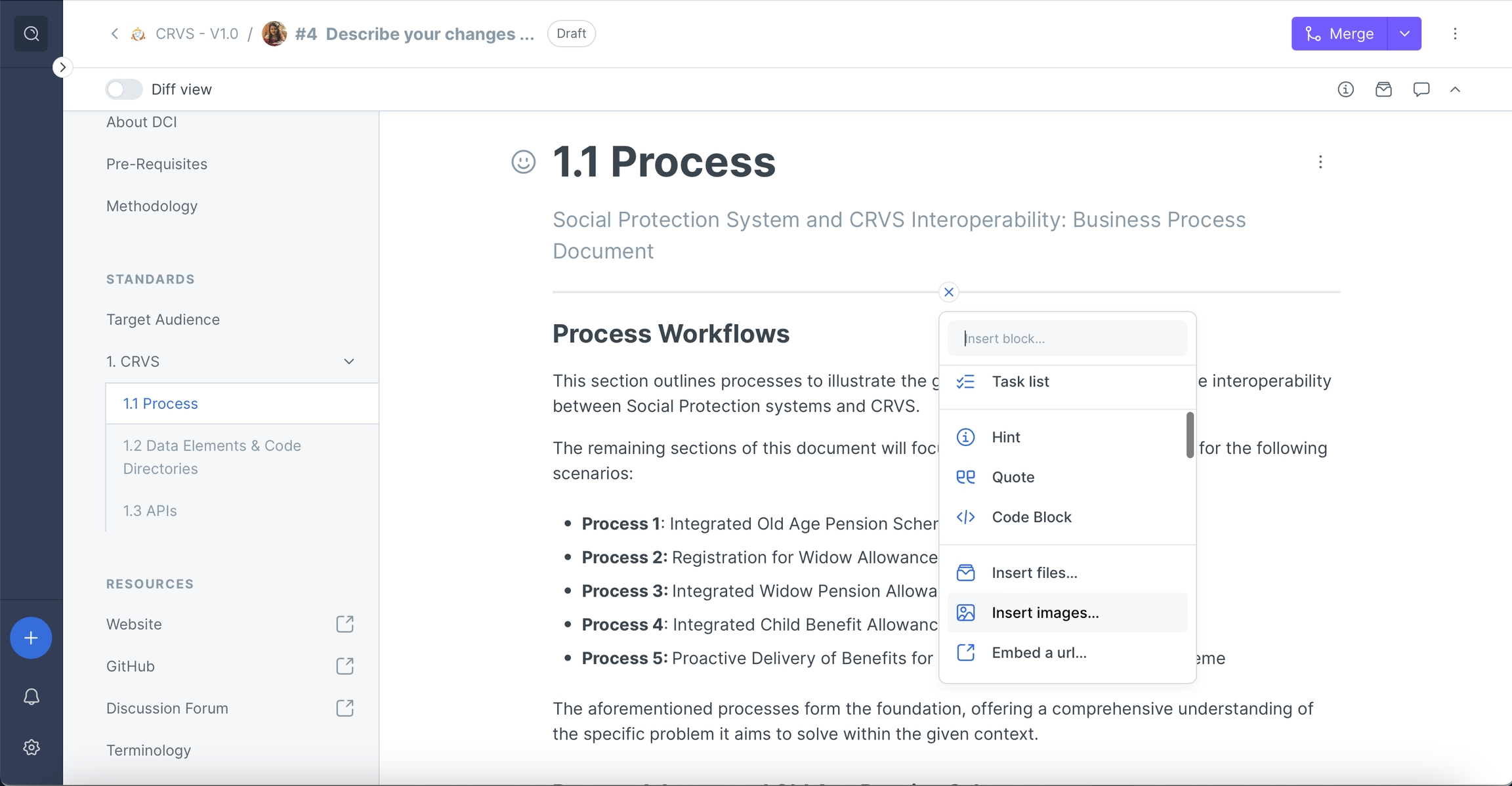
Task: Toggle the Diff view switch
Action: coord(124,89)
